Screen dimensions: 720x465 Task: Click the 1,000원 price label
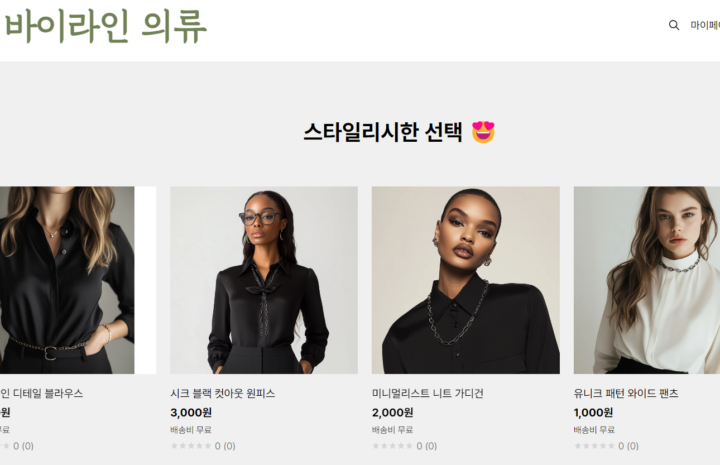point(593,413)
